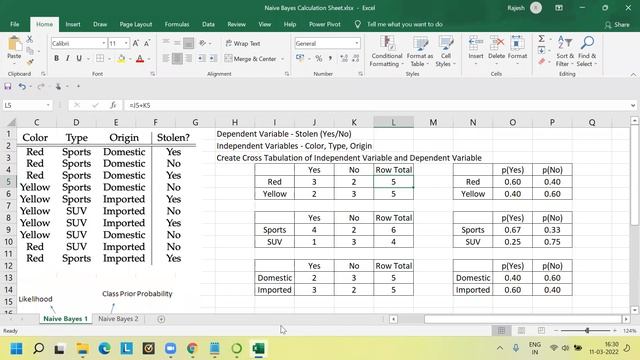This screenshot has height=360, width=640.
Task: Toggle center horizontal alignment
Action: click(x=177, y=59)
